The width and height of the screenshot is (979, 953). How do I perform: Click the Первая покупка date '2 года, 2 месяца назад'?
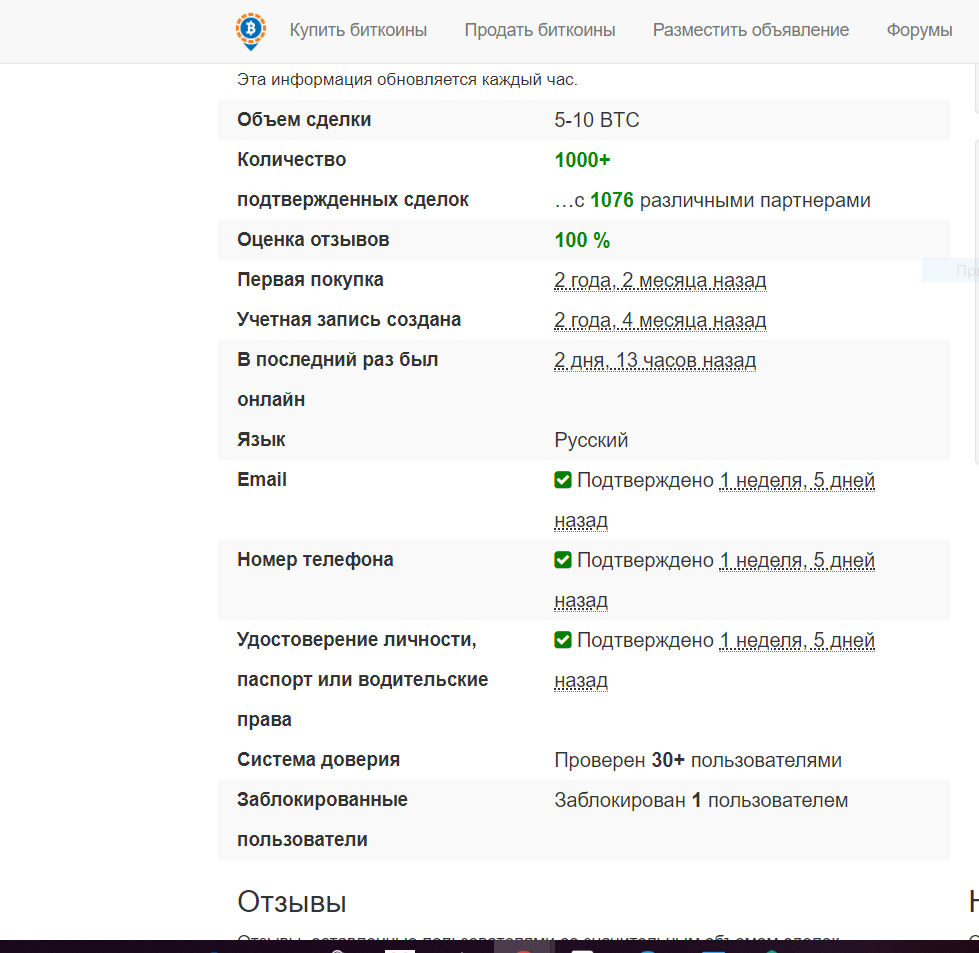tap(660, 280)
